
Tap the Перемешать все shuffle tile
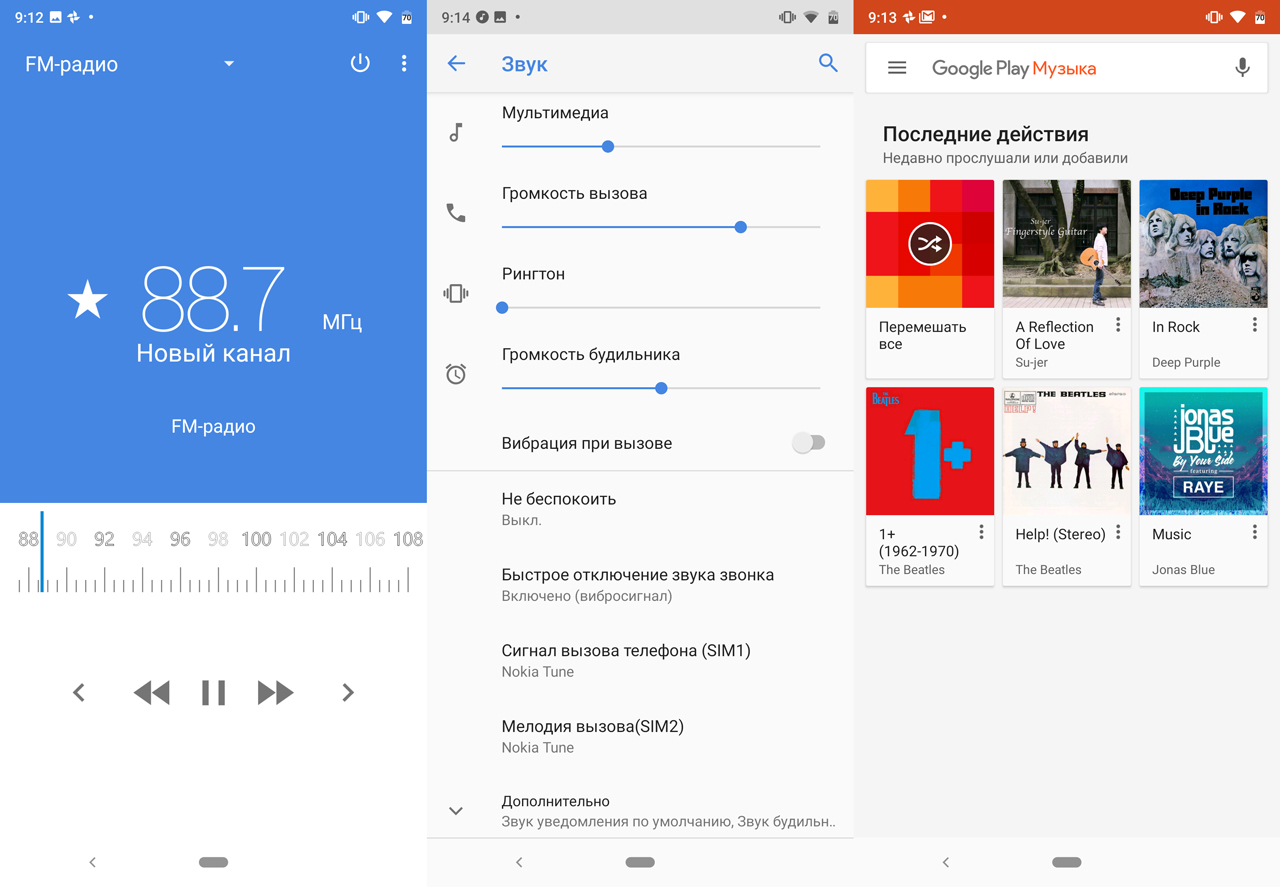pyautogui.click(x=930, y=278)
